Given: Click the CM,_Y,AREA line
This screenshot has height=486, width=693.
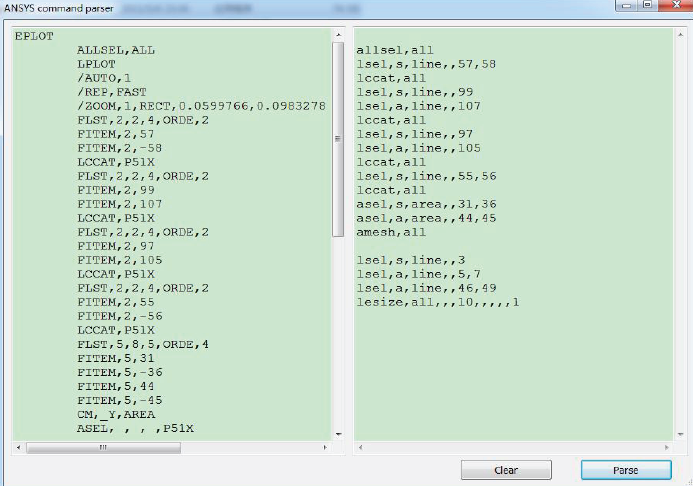Looking at the screenshot, I should 116,414.
